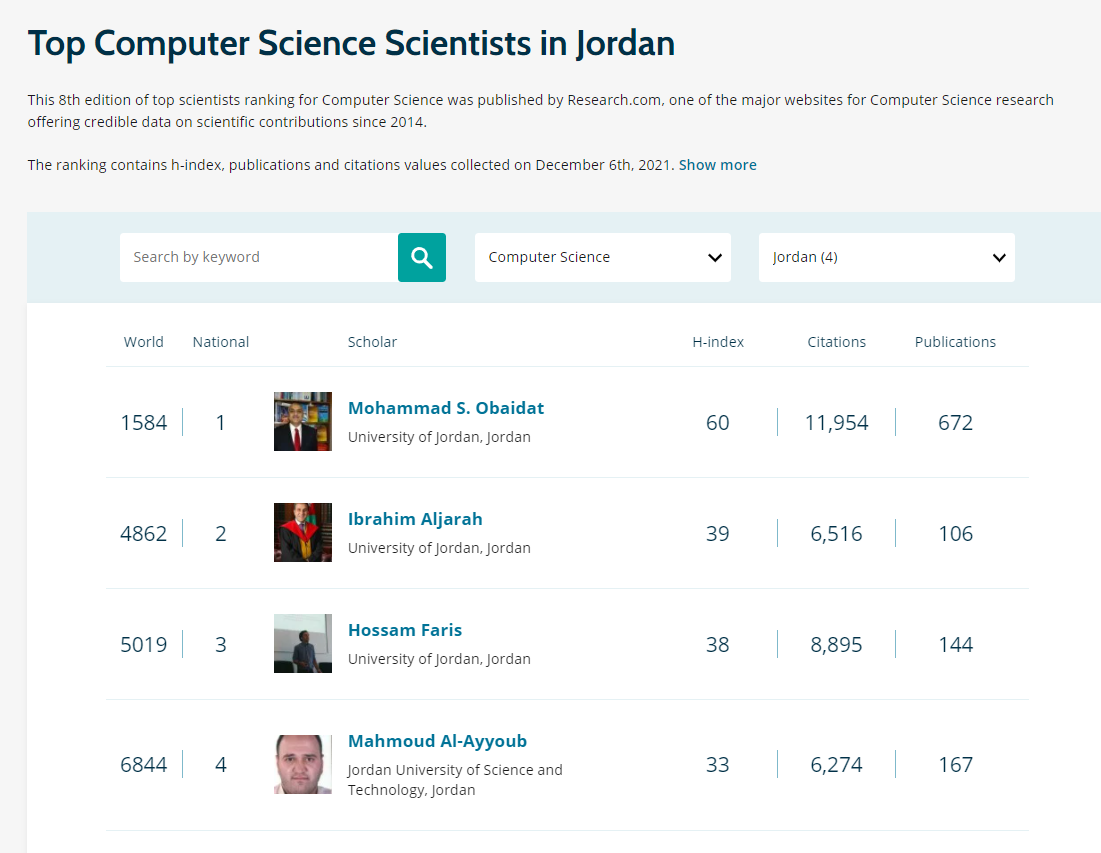The width and height of the screenshot is (1101, 853).
Task: Click the Citations column header
Action: tap(836, 342)
